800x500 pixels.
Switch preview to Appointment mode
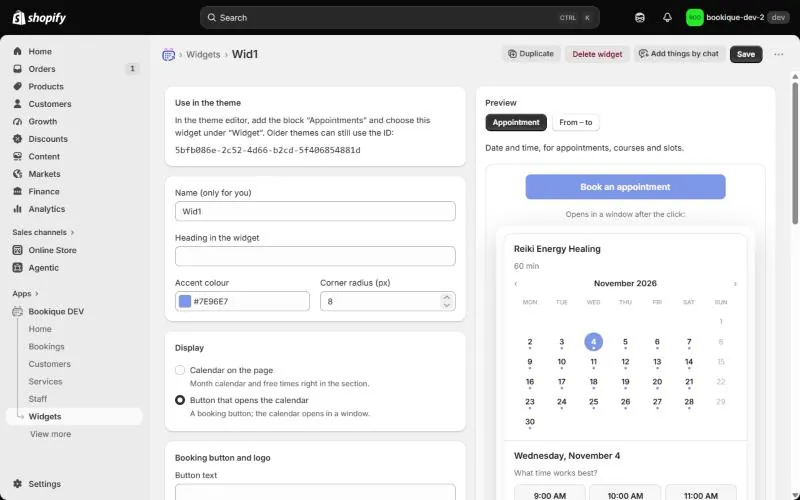516,122
